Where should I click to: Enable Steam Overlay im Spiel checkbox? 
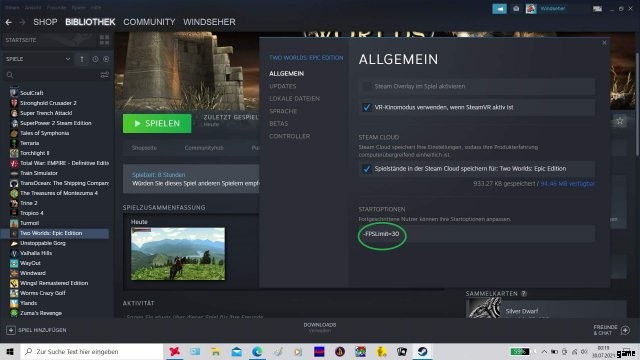[x=367, y=86]
